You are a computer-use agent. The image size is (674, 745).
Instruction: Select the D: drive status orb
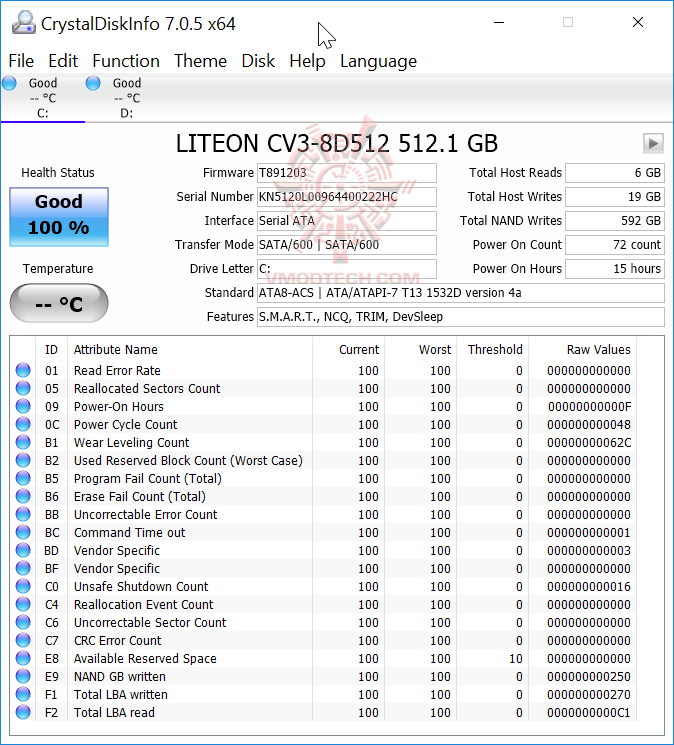tap(93, 83)
